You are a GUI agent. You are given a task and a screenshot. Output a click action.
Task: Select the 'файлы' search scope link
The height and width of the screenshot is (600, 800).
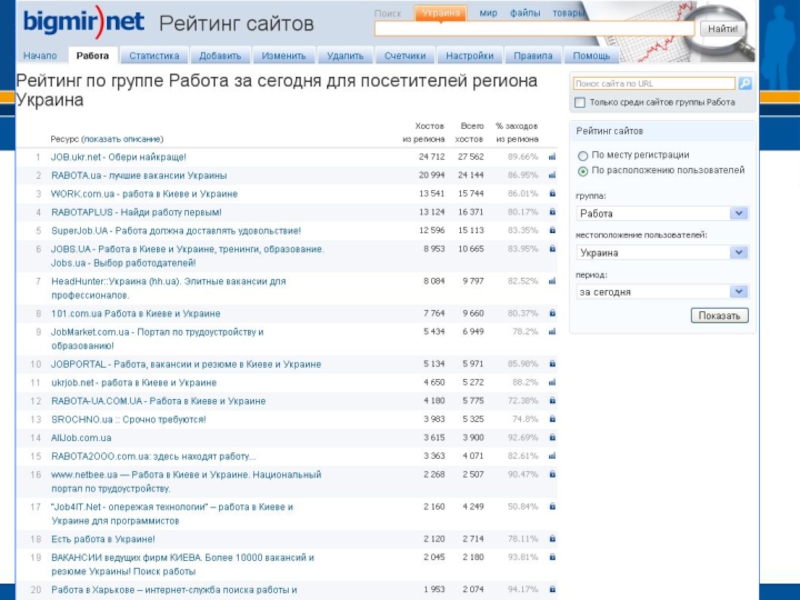(525, 13)
